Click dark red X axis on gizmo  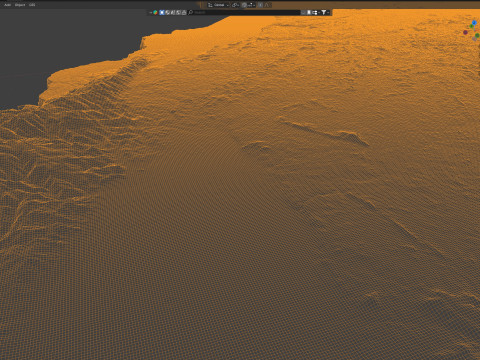pyautogui.click(x=465, y=32)
